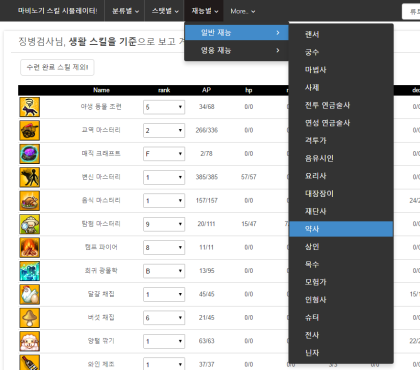420x370 pixels.
Task: Select 슈터 from the talent list
Action: [341, 317]
